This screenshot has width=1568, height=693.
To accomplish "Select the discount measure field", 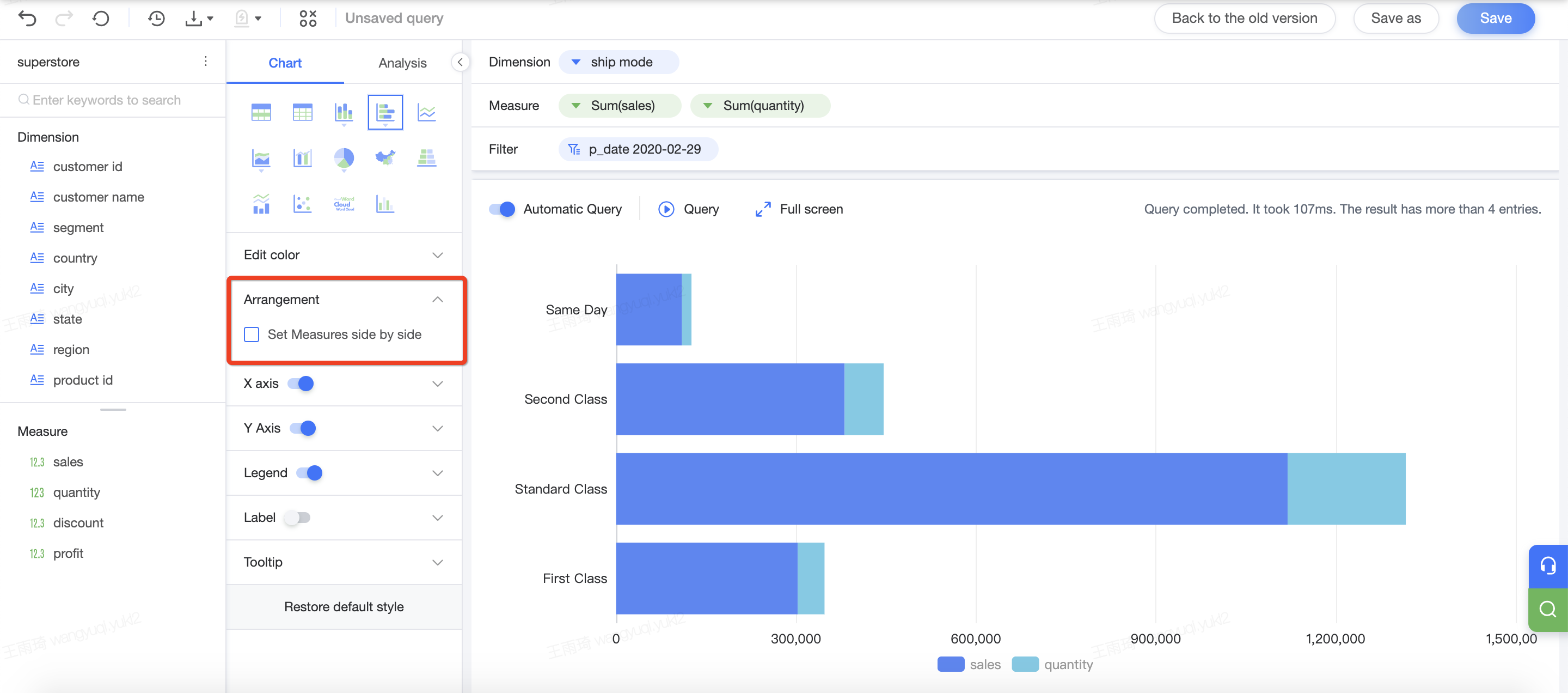I will click(x=78, y=523).
